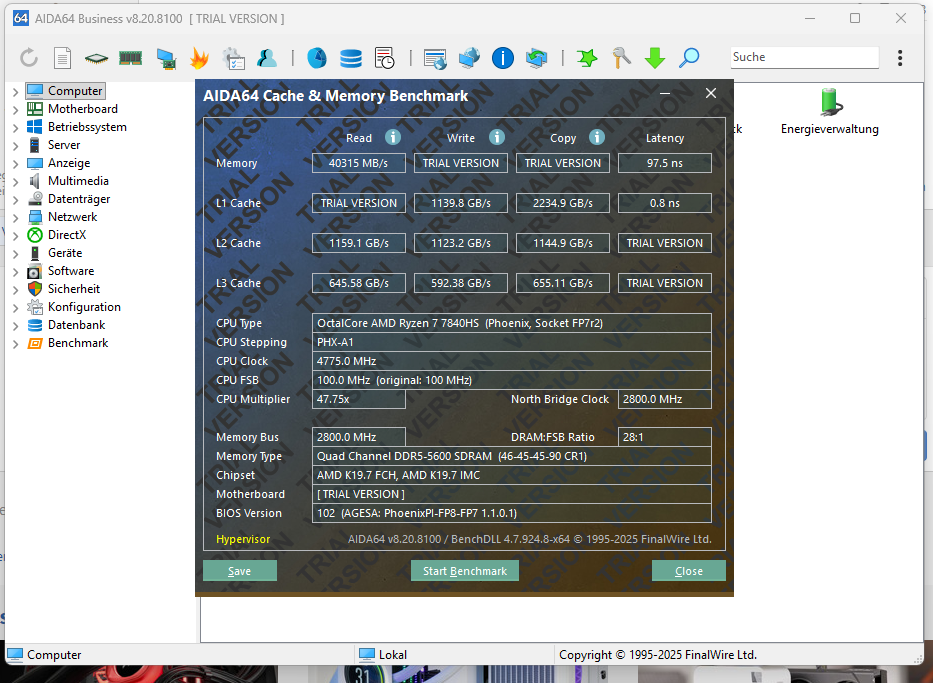Expand the Multimedia tree node
933x683 pixels.
[15, 181]
